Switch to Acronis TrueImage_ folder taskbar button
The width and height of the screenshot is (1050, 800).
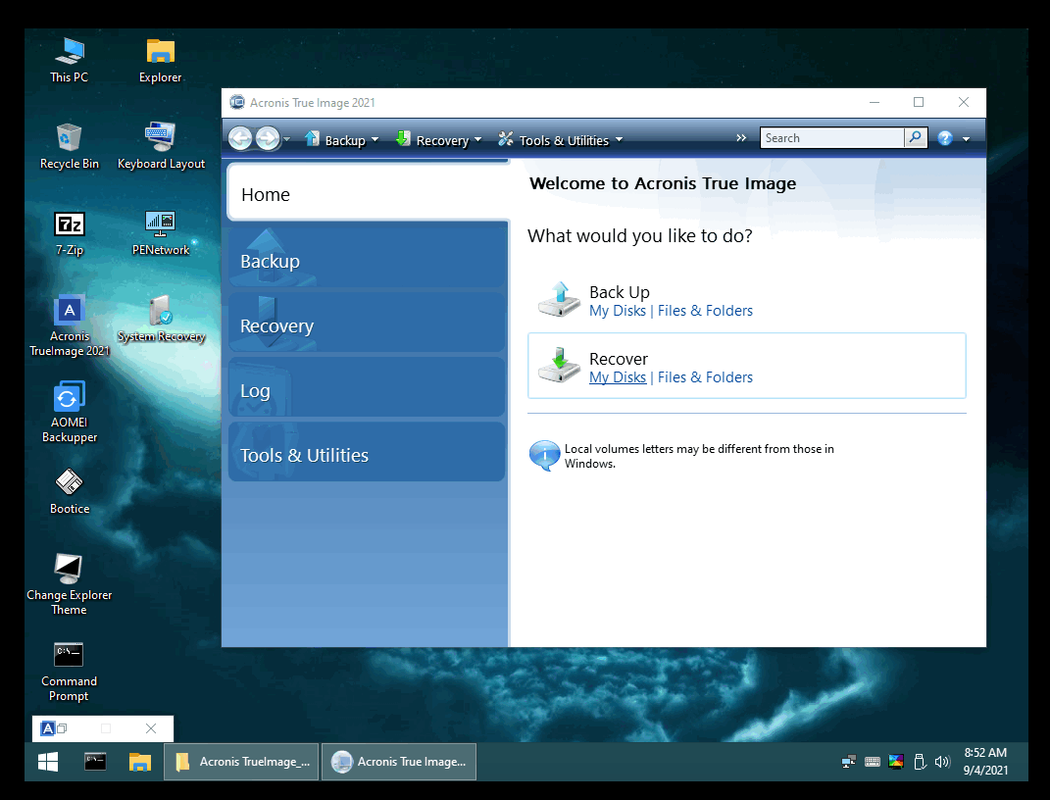coord(242,762)
